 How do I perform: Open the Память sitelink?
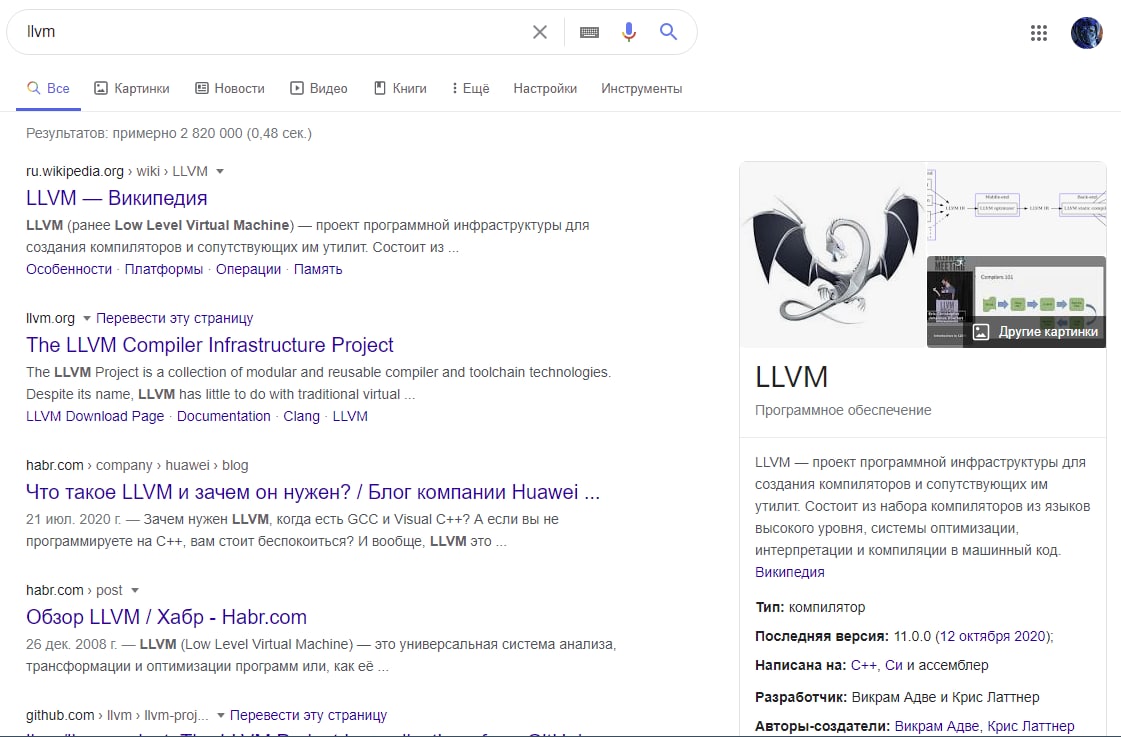pos(317,269)
